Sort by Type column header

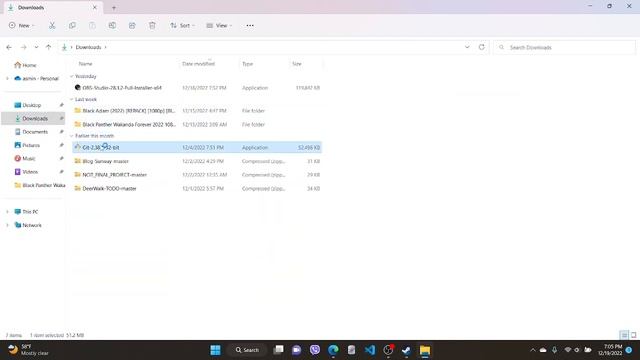[x=247, y=64]
